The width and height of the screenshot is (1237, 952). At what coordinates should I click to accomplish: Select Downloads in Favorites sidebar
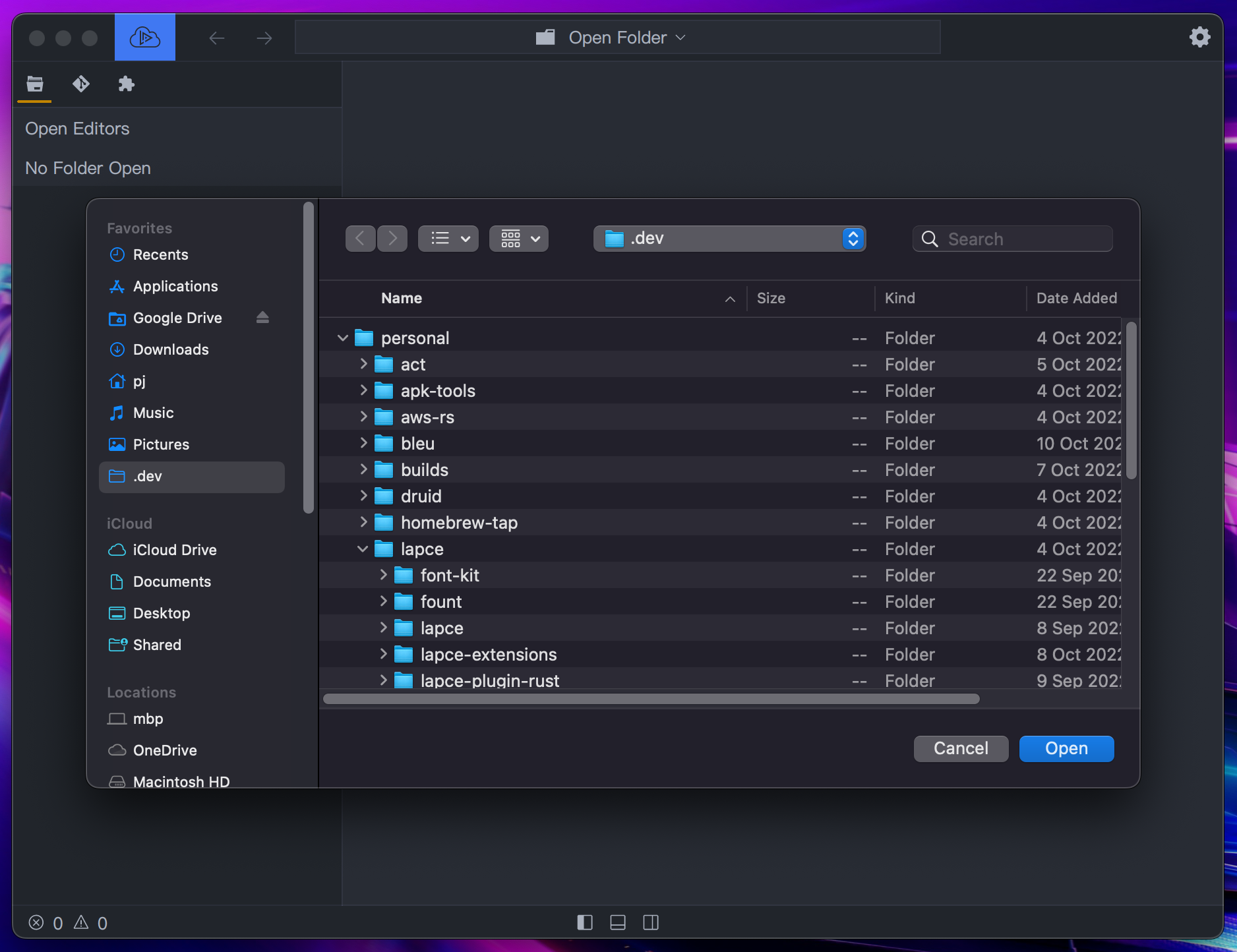pyautogui.click(x=171, y=349)
